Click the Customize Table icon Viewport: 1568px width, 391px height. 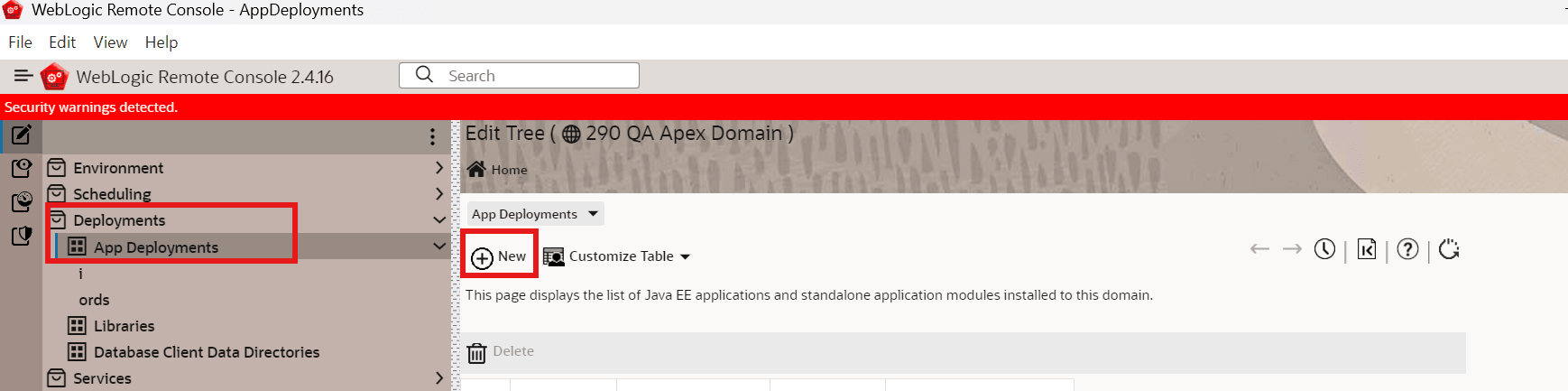[554, 257]
